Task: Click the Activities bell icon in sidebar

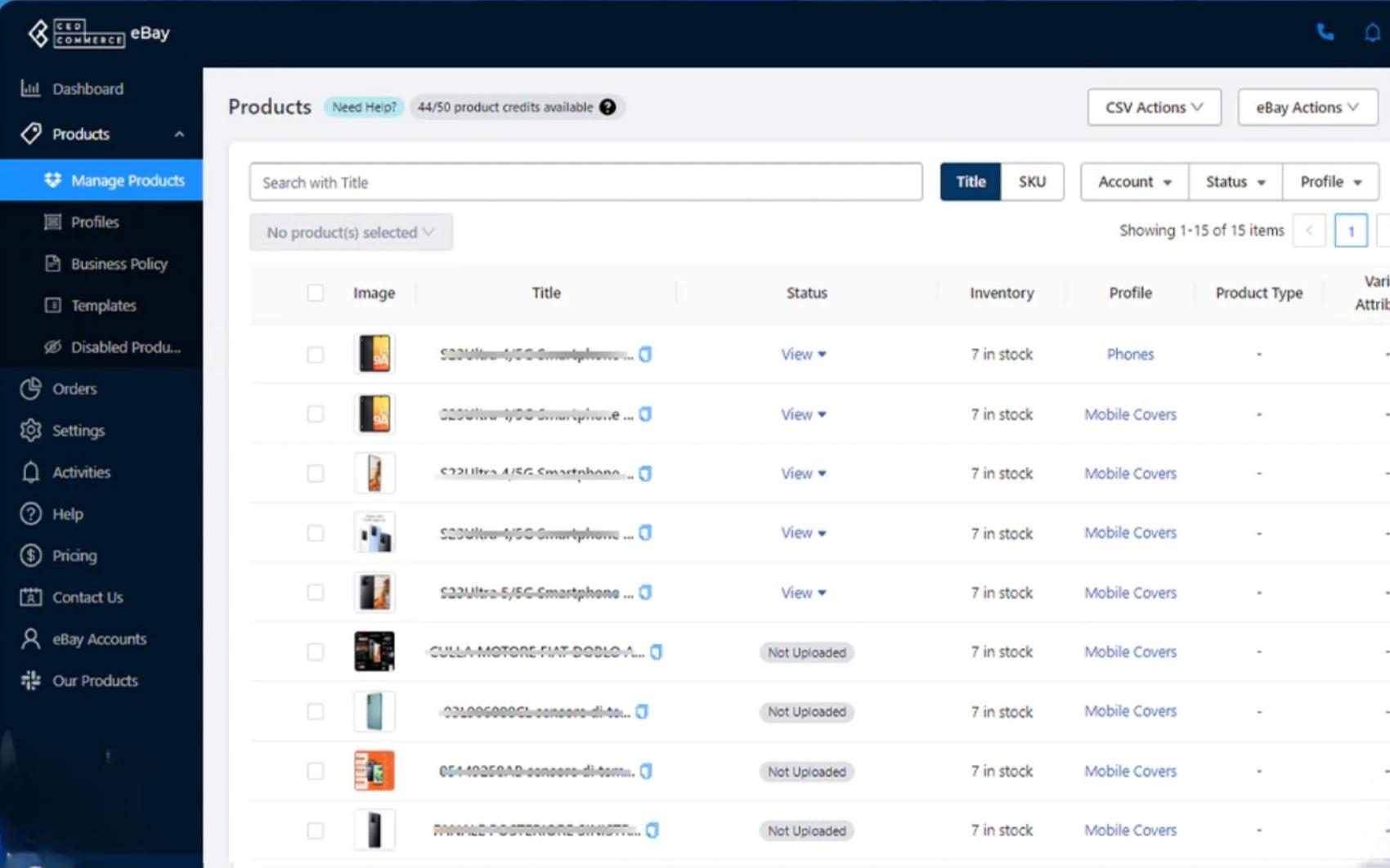Action: click(x=31, y=472)
